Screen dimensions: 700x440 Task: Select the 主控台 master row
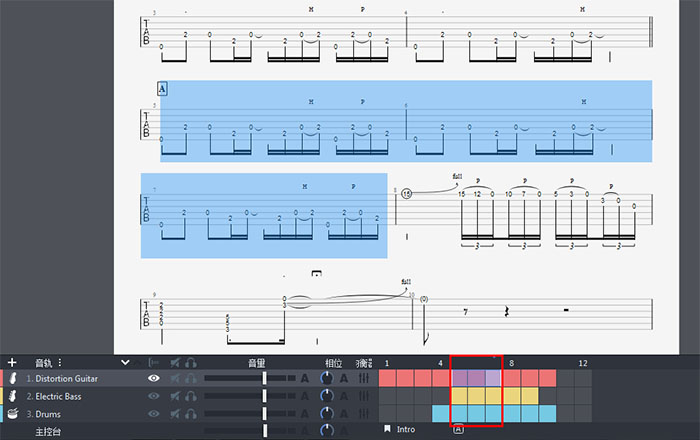point(49,431)
